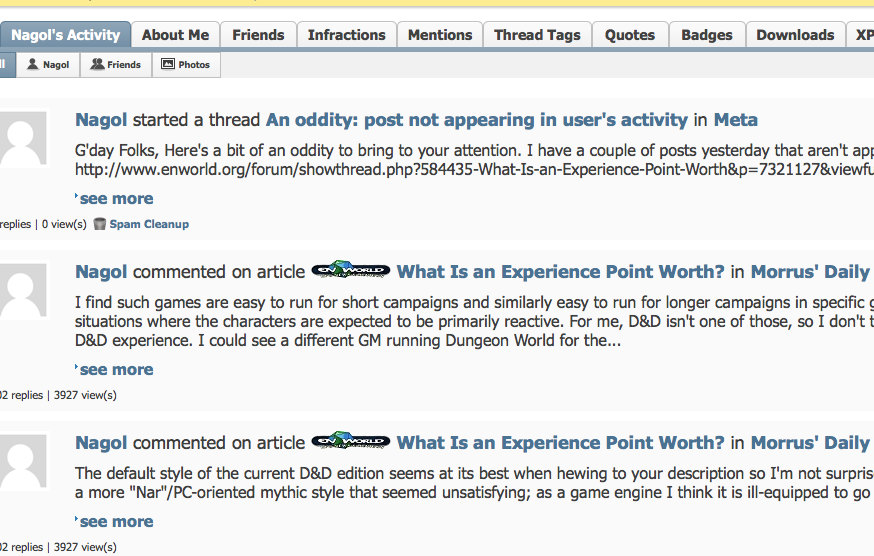This screenshot has height=556, width=874.
Task: Click the EN World logo in the third activity entry
Action: [350, 442]
